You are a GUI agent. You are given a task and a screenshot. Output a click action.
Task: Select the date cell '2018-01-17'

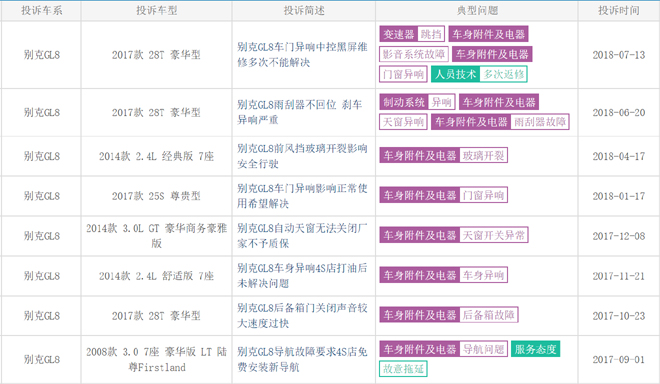[619, 196]
